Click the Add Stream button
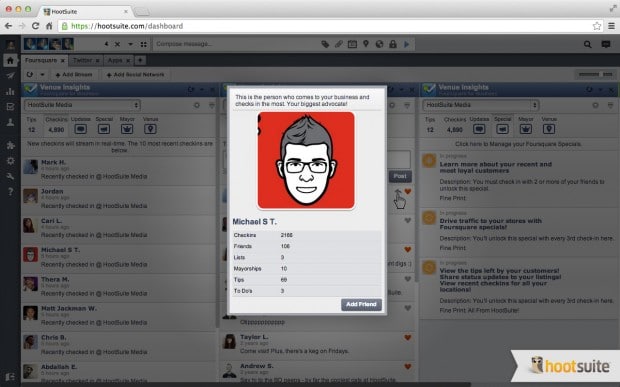 74,75
